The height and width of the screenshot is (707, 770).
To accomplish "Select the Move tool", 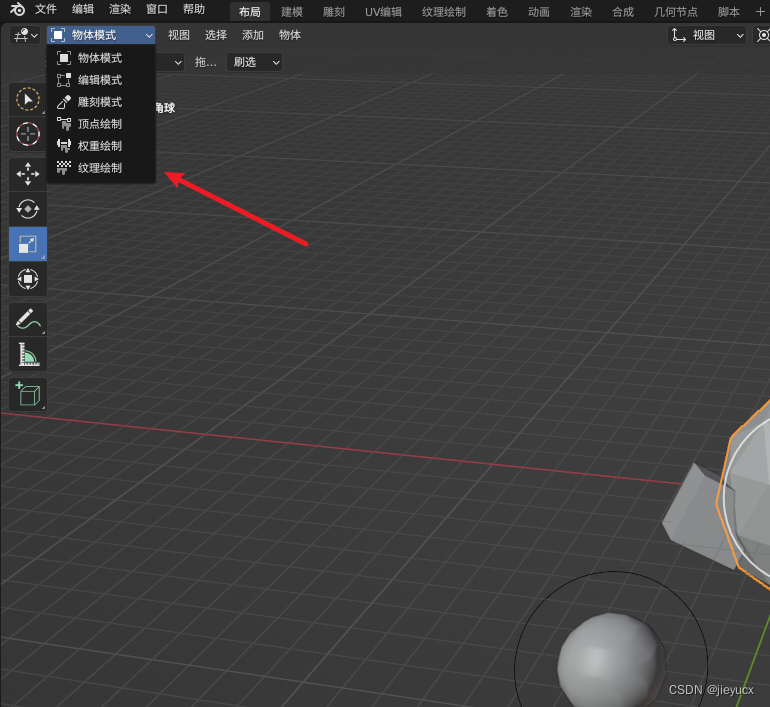I will tap(28, 174).
